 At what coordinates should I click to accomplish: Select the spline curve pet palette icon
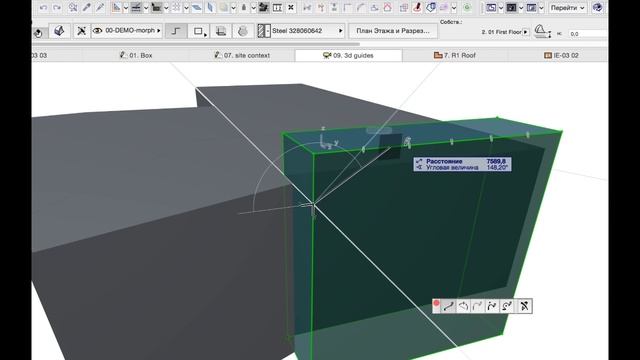pyautogui.click(x=492, y=306)
